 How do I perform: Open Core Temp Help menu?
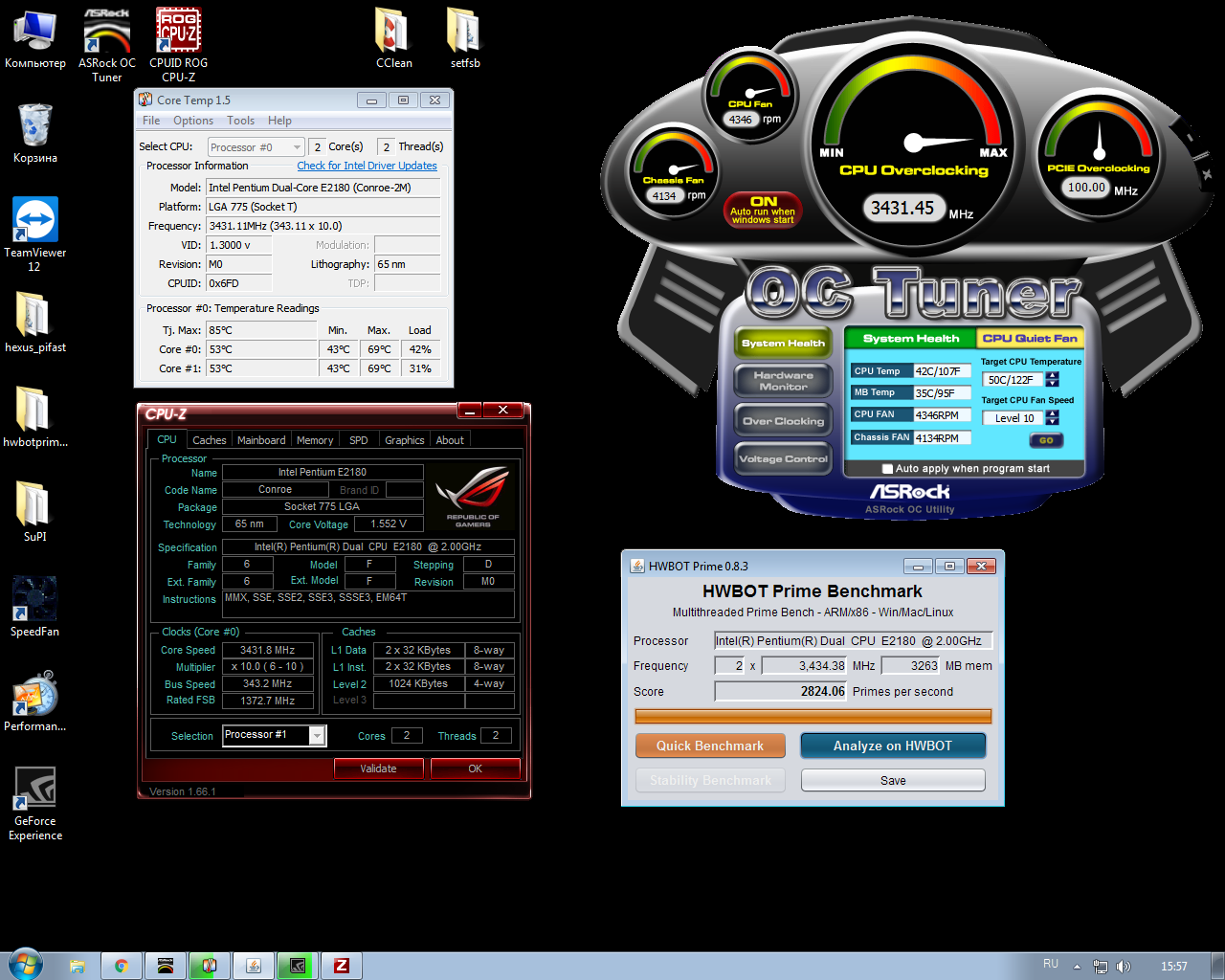[279, 121]
